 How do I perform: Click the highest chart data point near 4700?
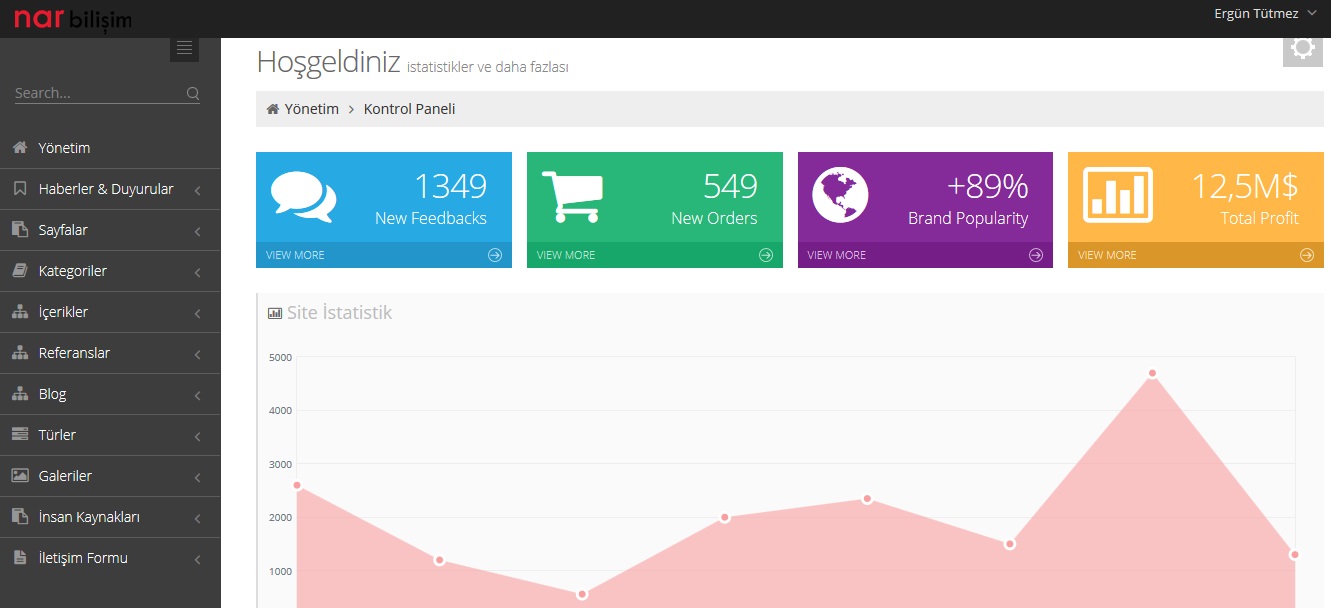click(1152, 373)
